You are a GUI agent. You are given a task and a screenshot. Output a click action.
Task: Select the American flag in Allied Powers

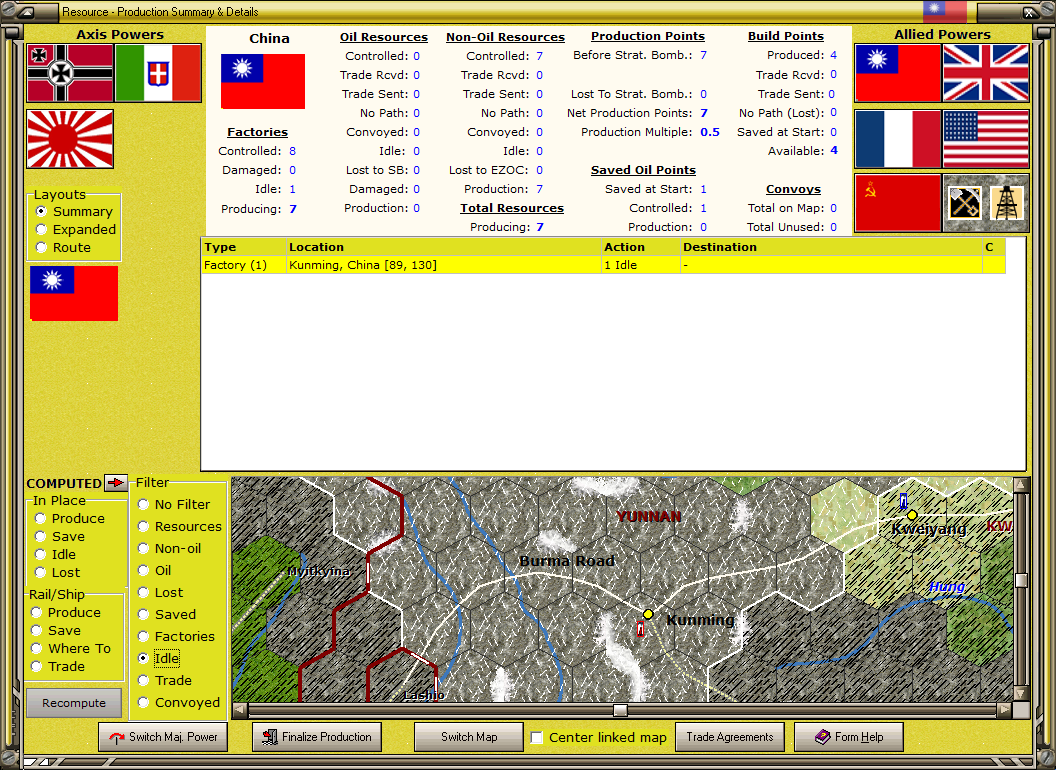coord(986,138)
